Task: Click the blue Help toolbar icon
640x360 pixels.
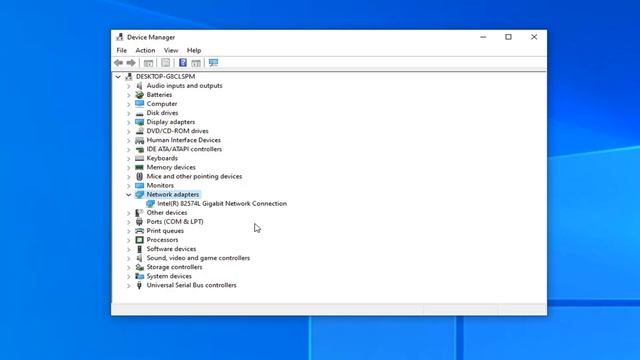Action: 182,62
